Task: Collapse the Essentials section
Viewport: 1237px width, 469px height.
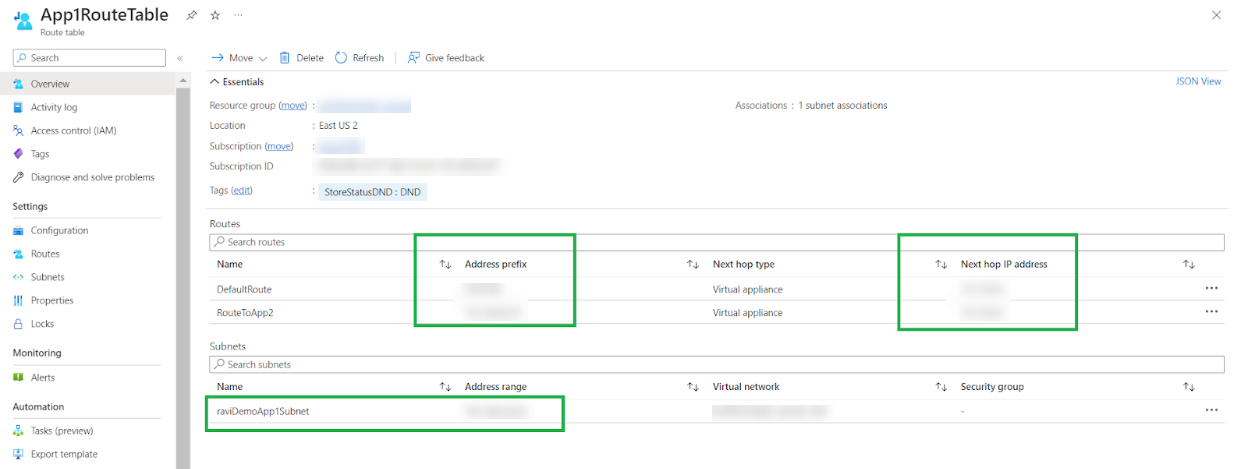Action: (237, 81)
